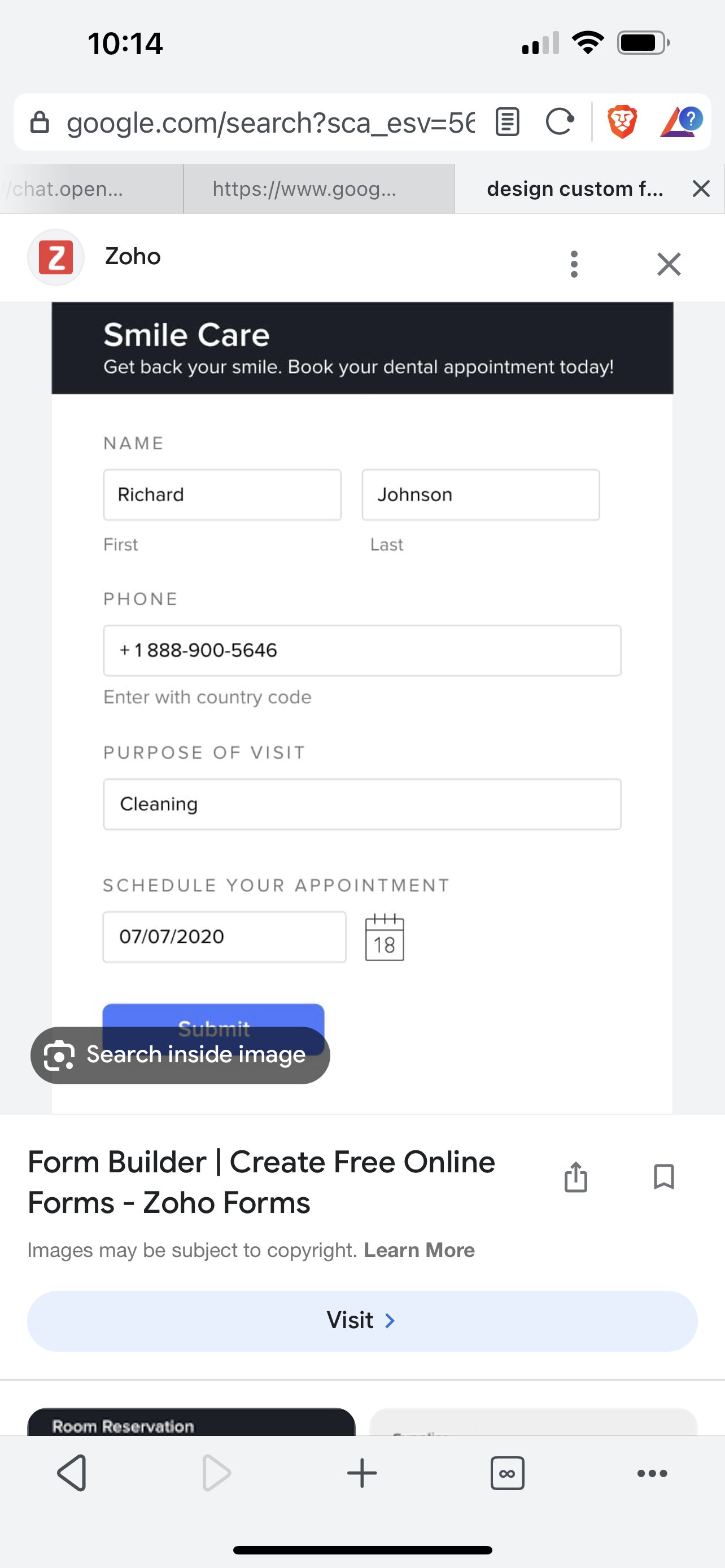
Task: Go back using the bottom back arrow
Action: click(72, 1473)
